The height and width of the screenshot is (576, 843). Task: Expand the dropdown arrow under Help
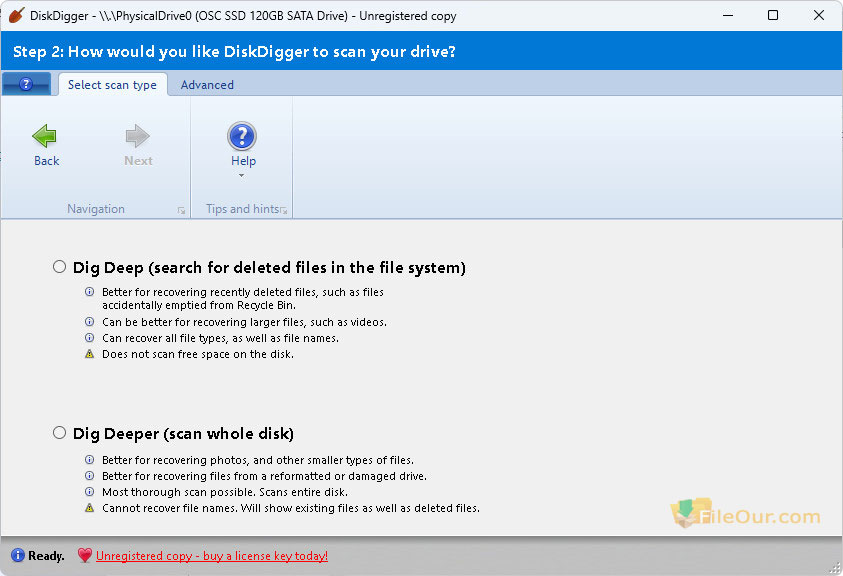[x=241, y=175]
